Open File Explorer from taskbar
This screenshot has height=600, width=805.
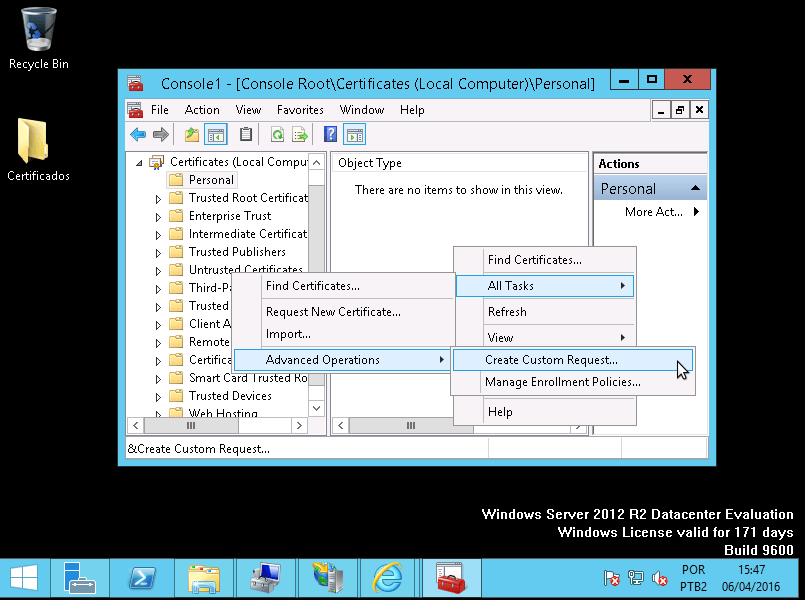204,578
